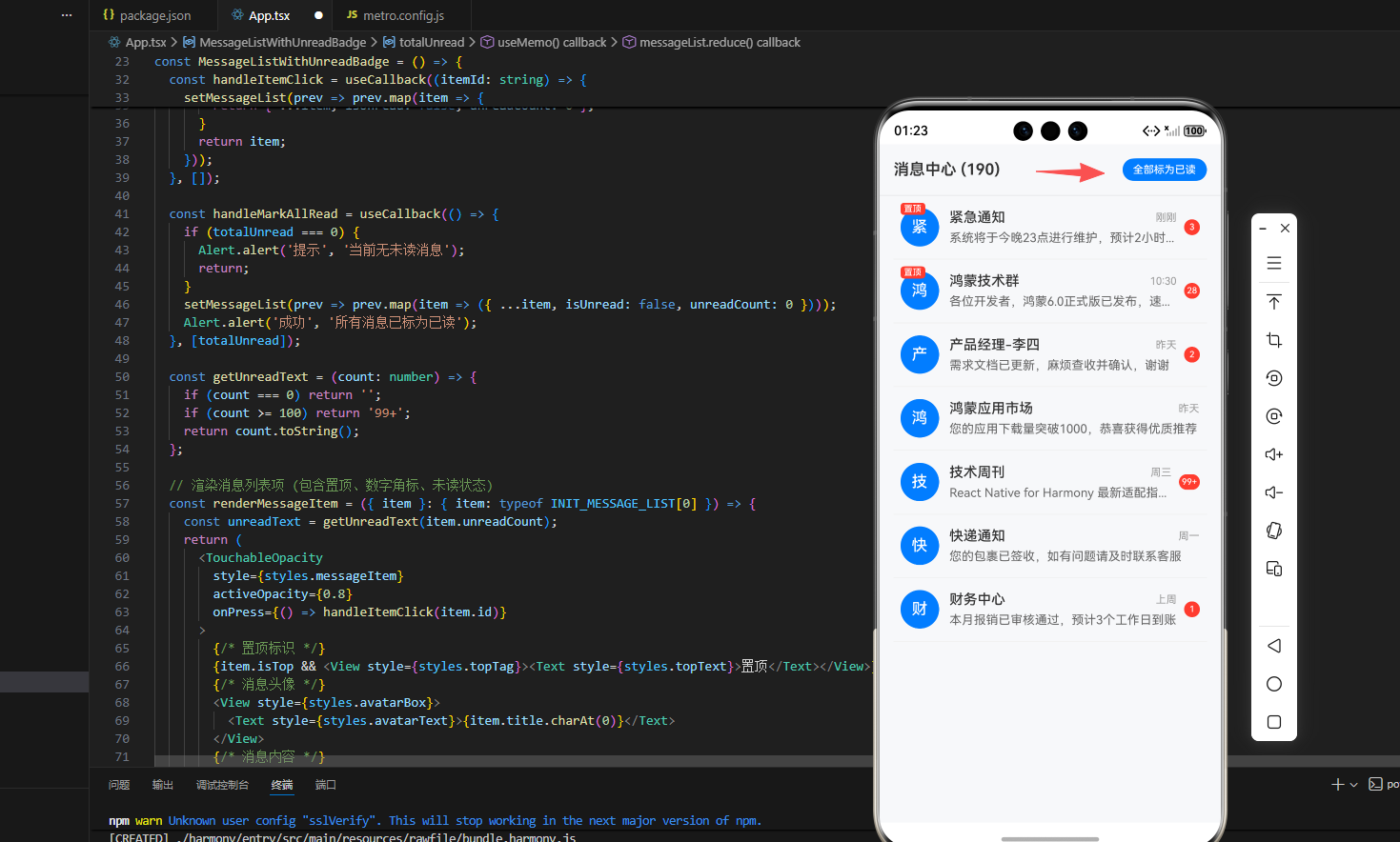
Task: Click the terminal shell icon
Action: pyautogui.click(x=1375, y=784)
